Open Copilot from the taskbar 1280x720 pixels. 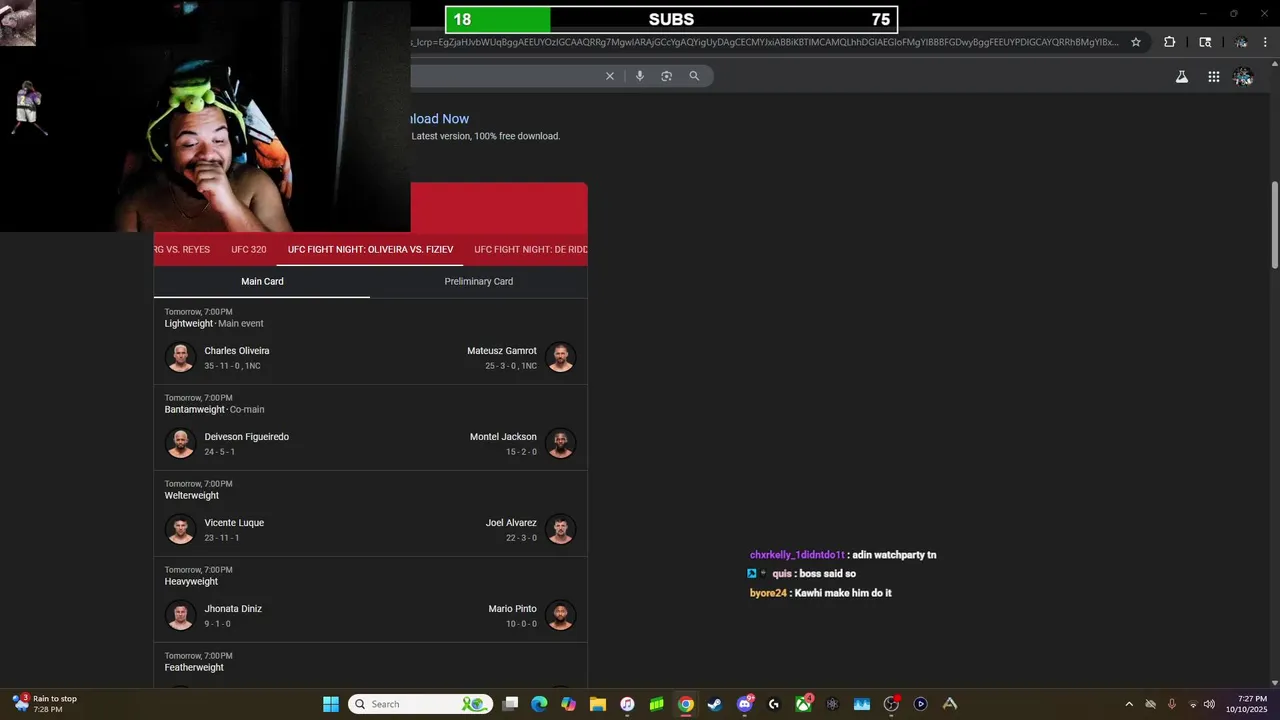click(569, 704)
